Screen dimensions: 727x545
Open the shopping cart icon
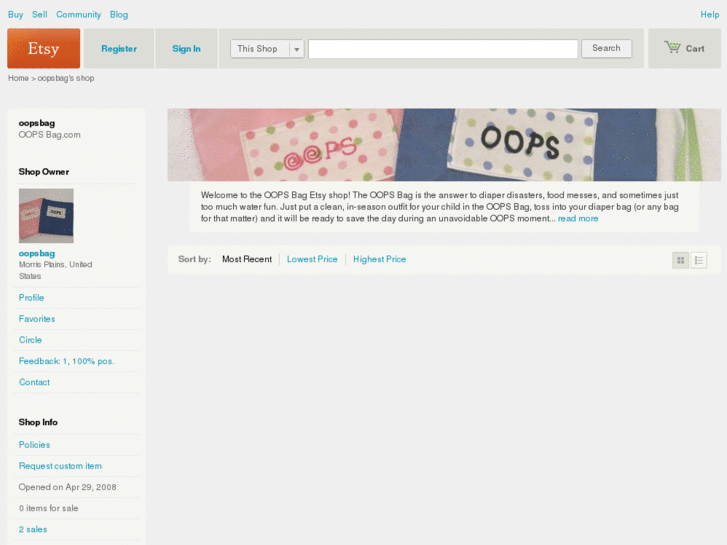tap(672, 47)
